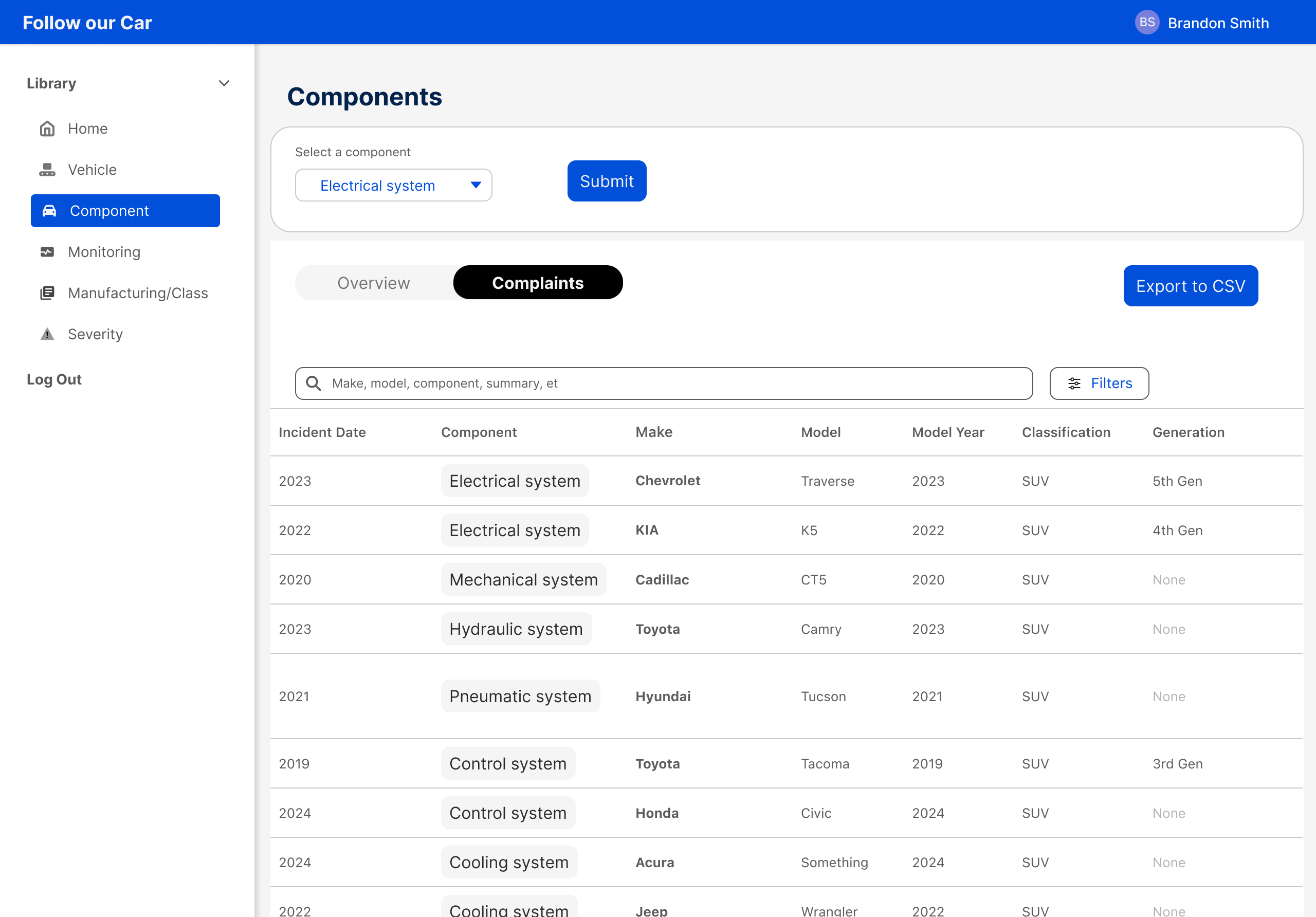1316x917 pixels.
Task: Open the Home page
Action: (x=88, y=129)
